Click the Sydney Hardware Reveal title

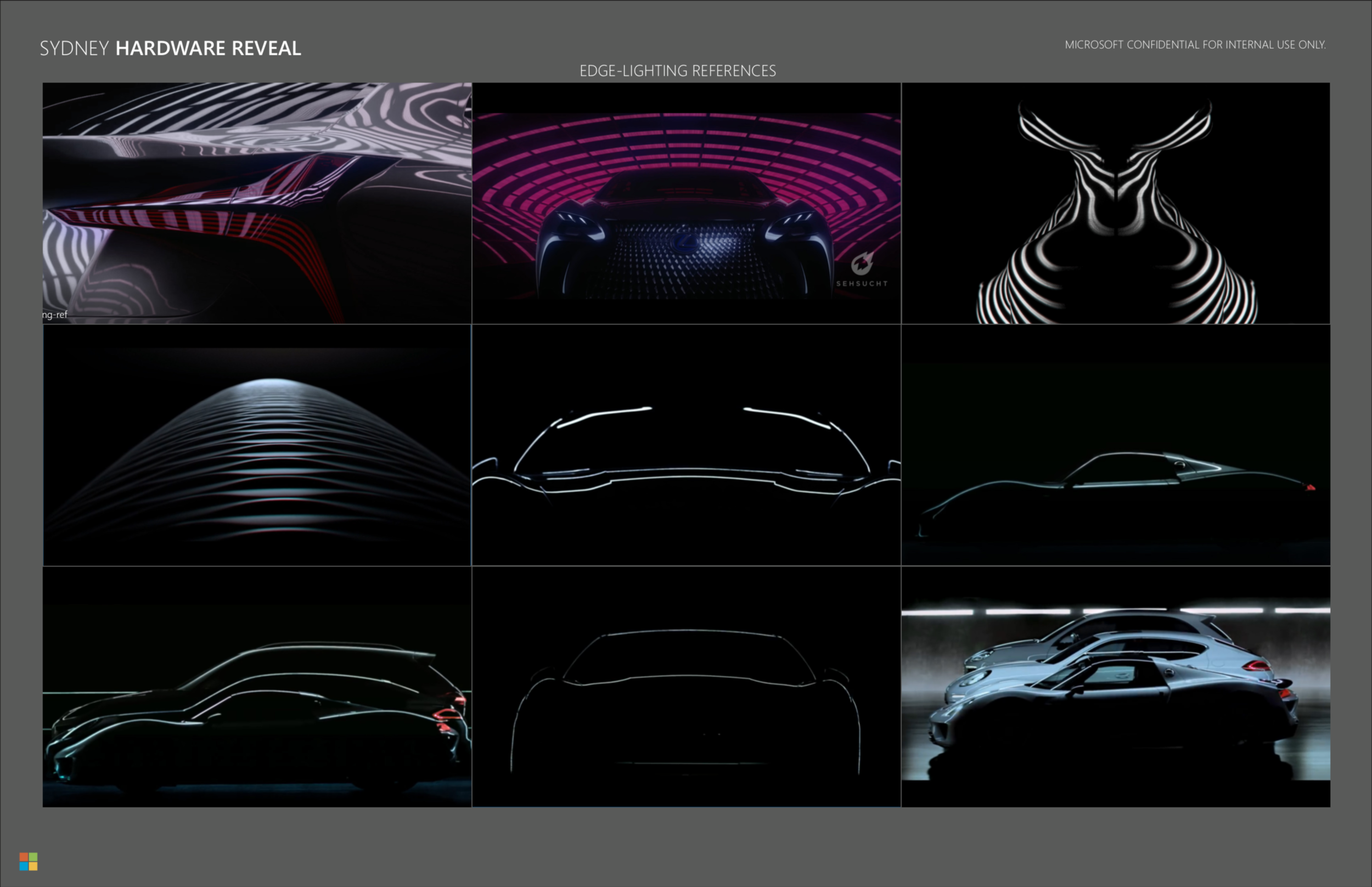pyautogui.click(x=171, y=48)
